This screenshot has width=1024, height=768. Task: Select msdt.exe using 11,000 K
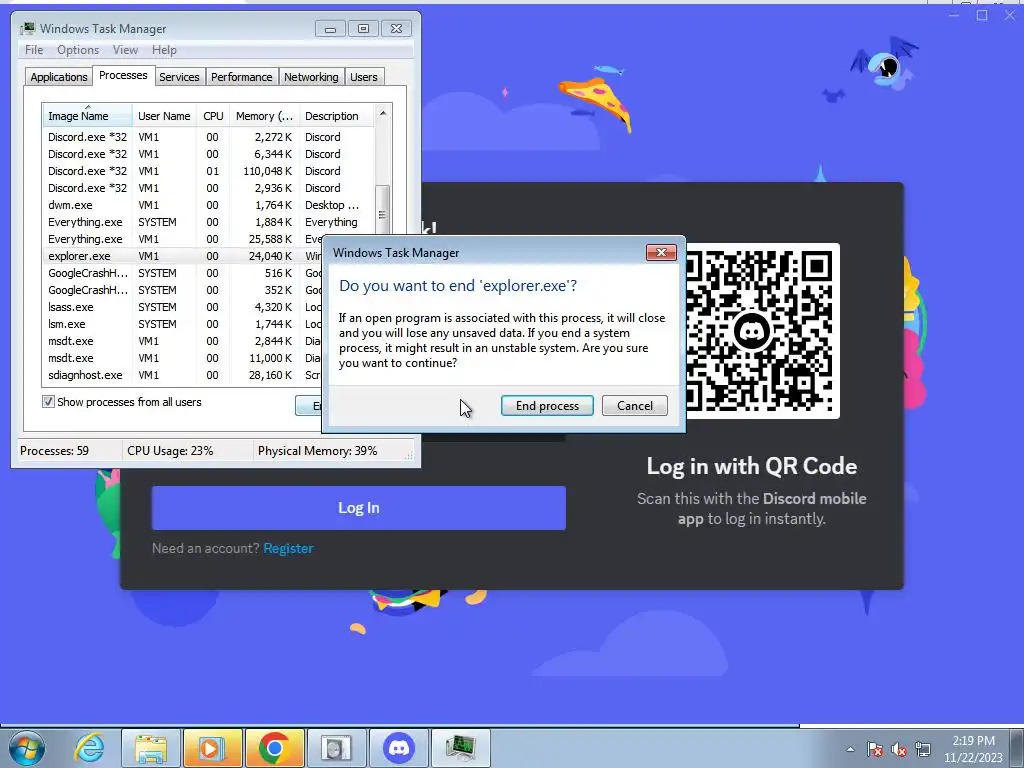pyautogui.click(x=183, y=358)
